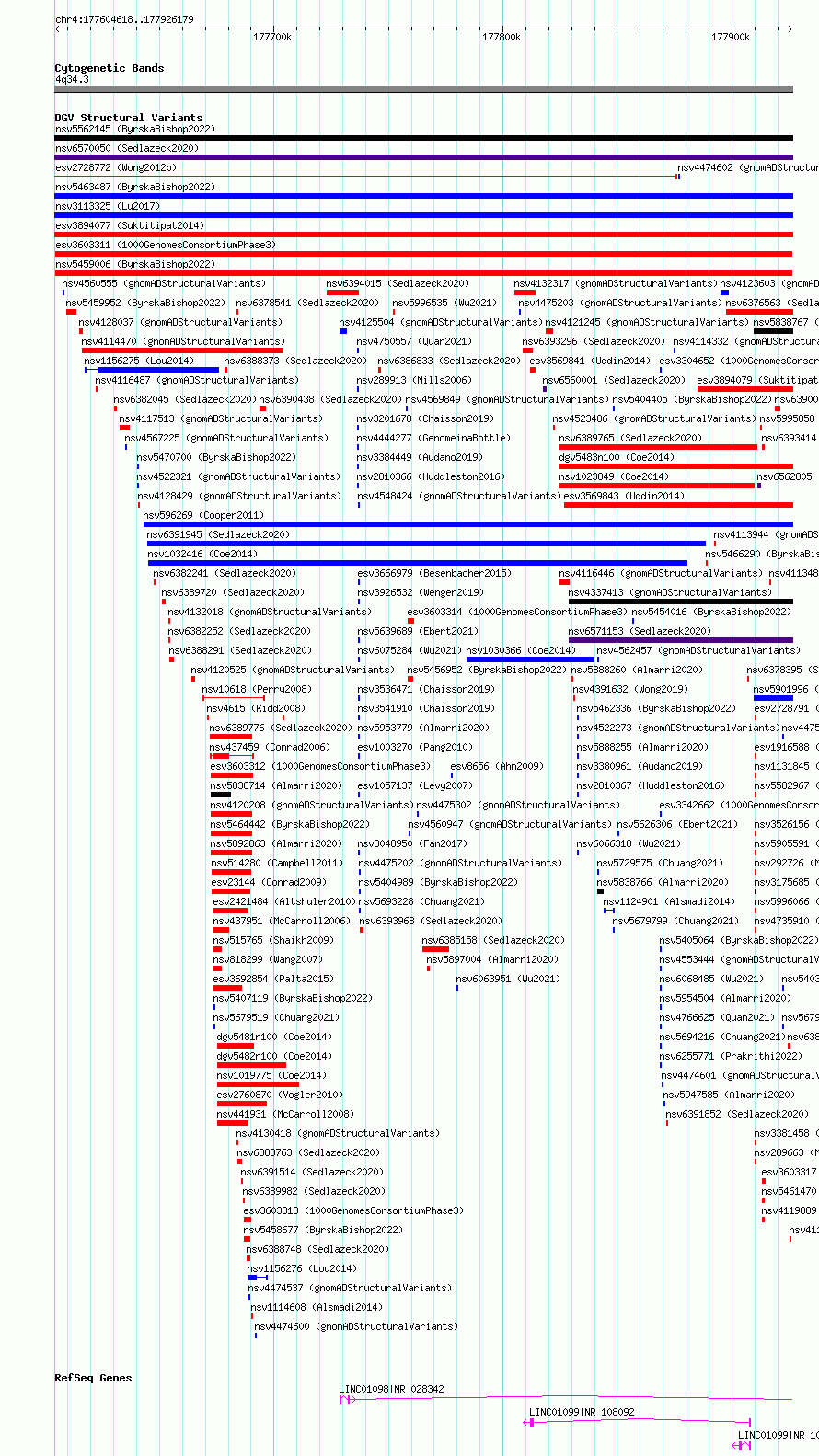Select nsv5996535 (Wu2021) label
This screenshot has height=1456, width=819.
(x=444, y=303)
